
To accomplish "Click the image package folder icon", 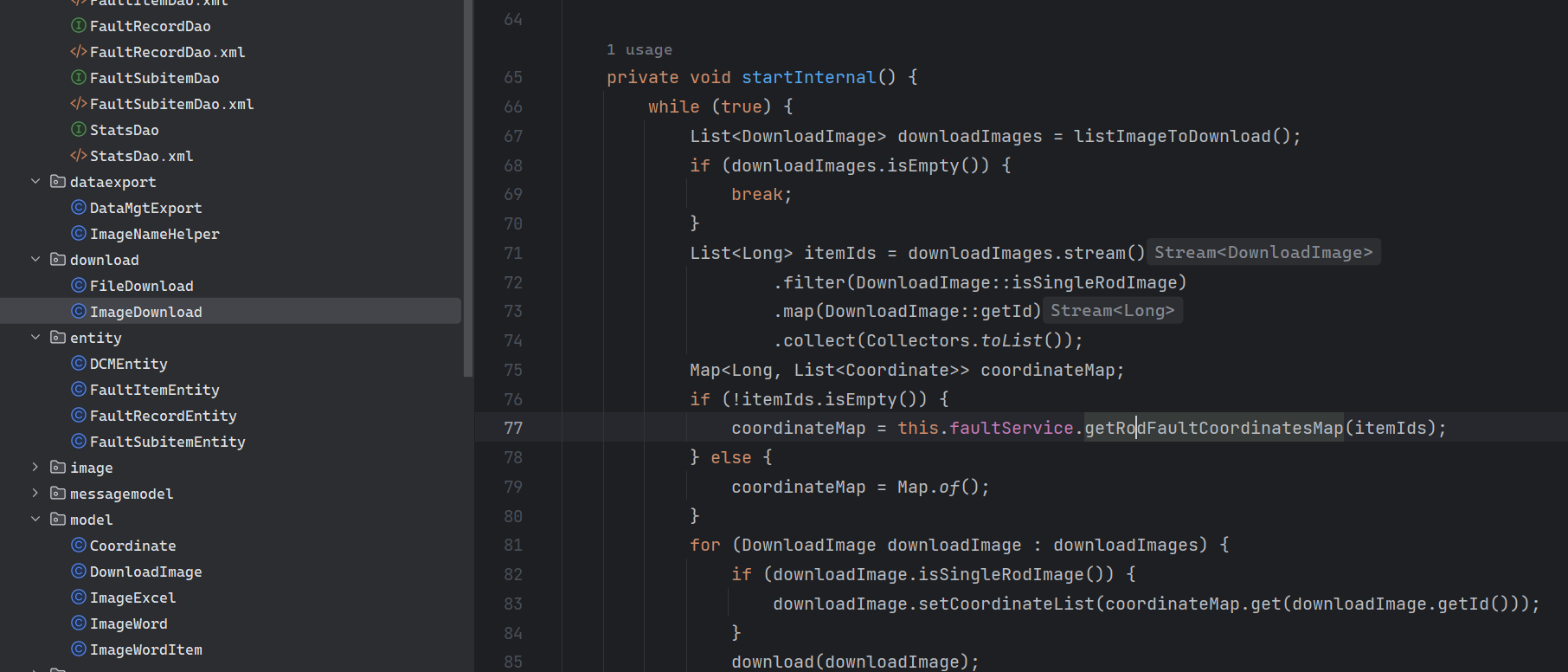I will (58, 468).
